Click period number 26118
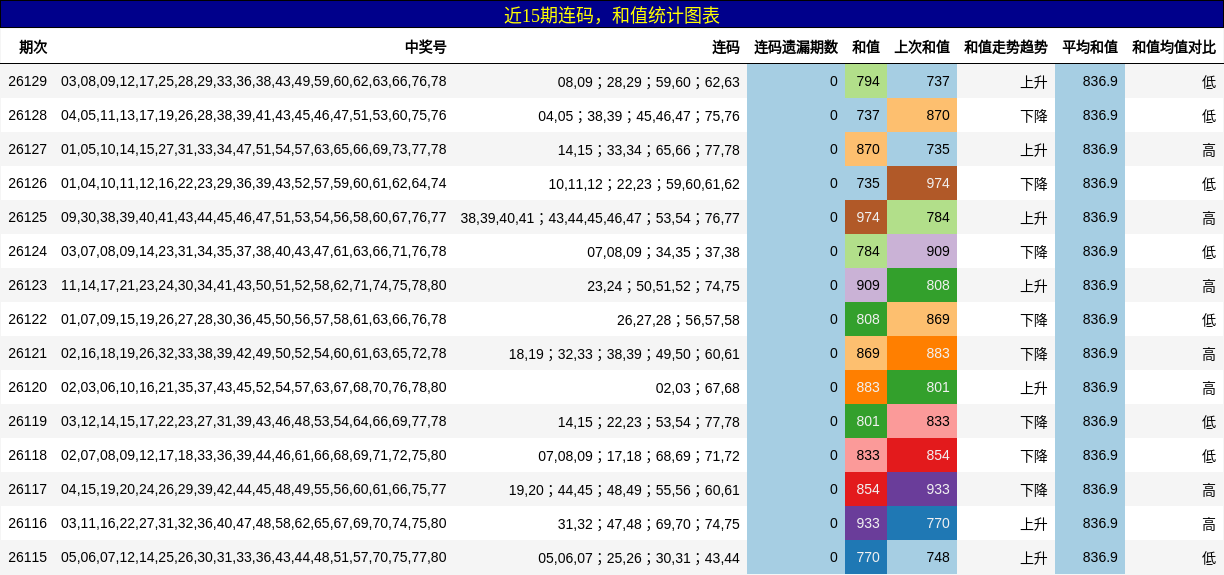 27,455
